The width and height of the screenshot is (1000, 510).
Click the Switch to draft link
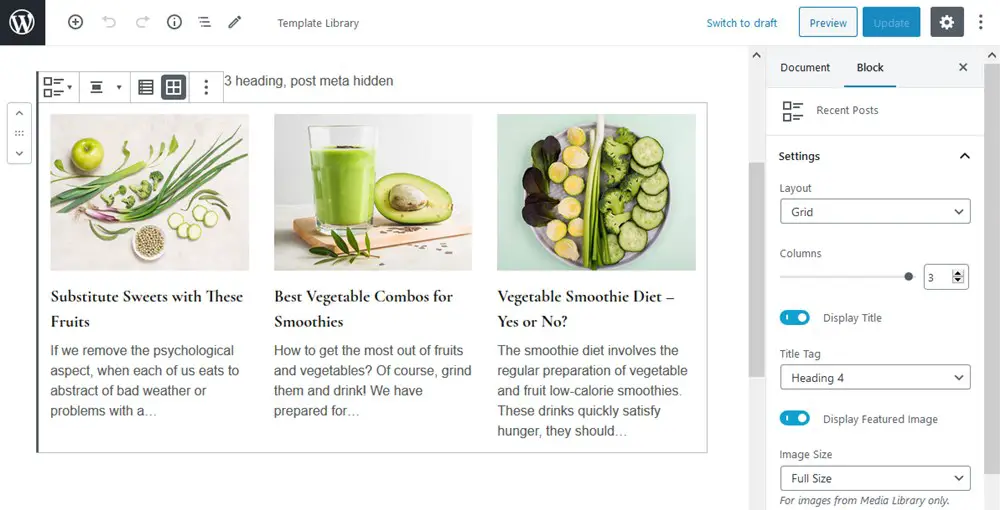coord(741,23)
